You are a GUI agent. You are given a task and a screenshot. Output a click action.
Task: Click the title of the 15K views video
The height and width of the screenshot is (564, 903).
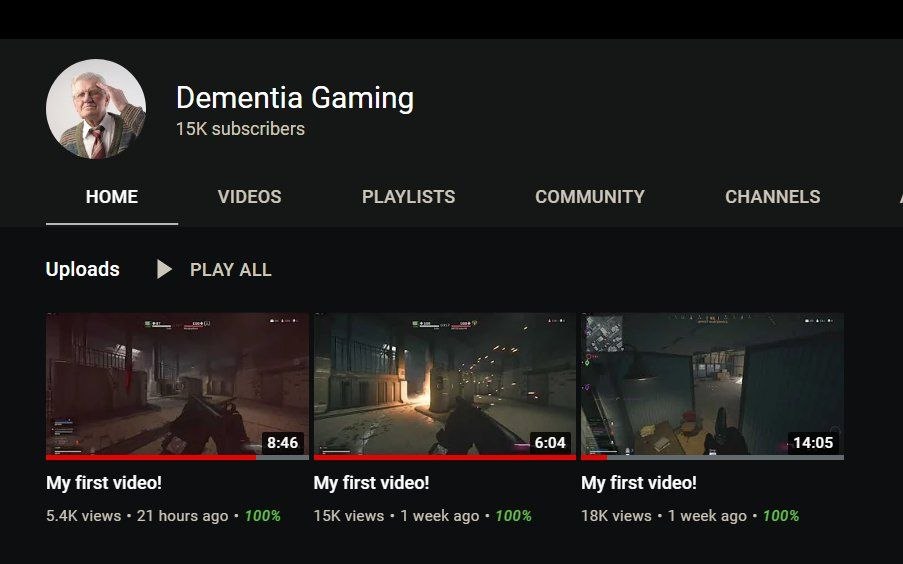(371, 482)
